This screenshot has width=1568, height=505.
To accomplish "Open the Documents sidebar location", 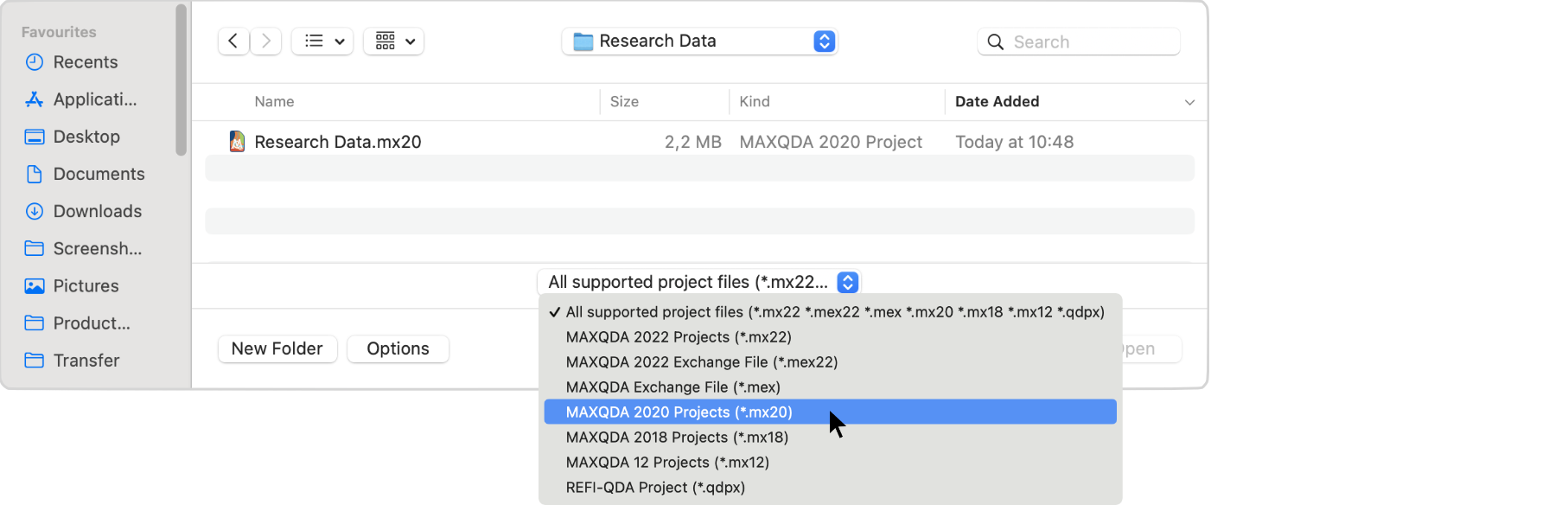I will coord(99,174).
